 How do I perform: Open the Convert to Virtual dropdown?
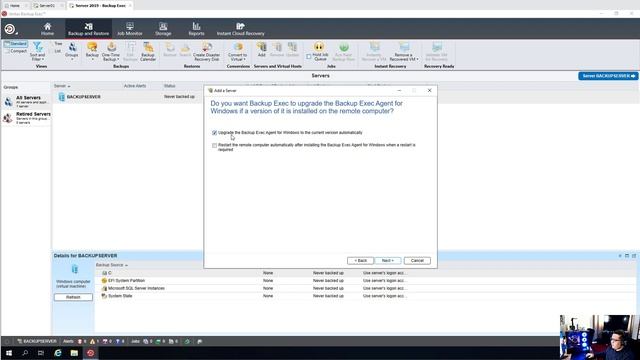click(x=238, y=51)
